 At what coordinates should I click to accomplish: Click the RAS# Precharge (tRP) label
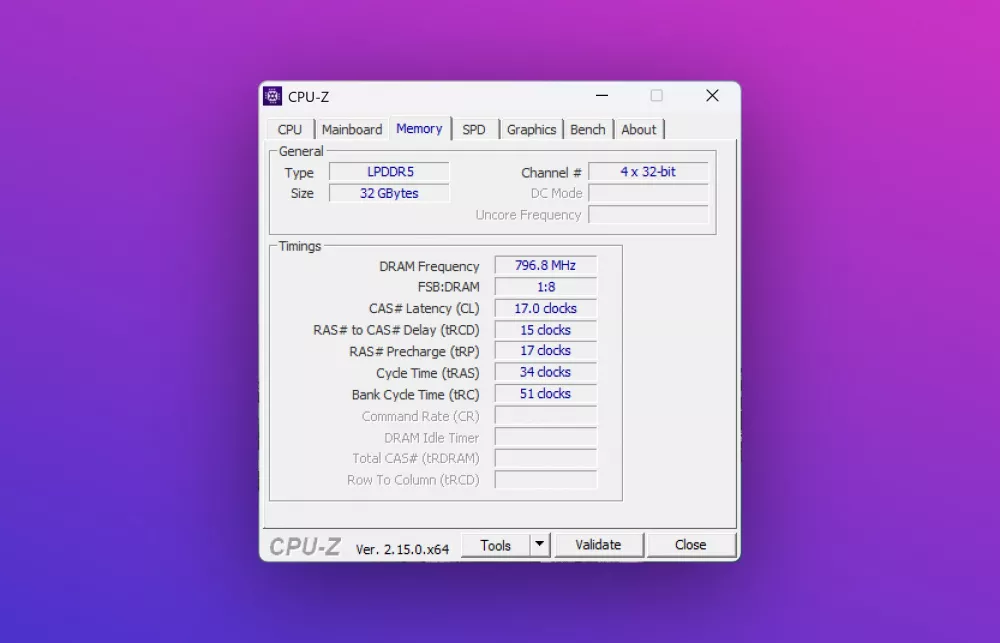coord(414,351)
